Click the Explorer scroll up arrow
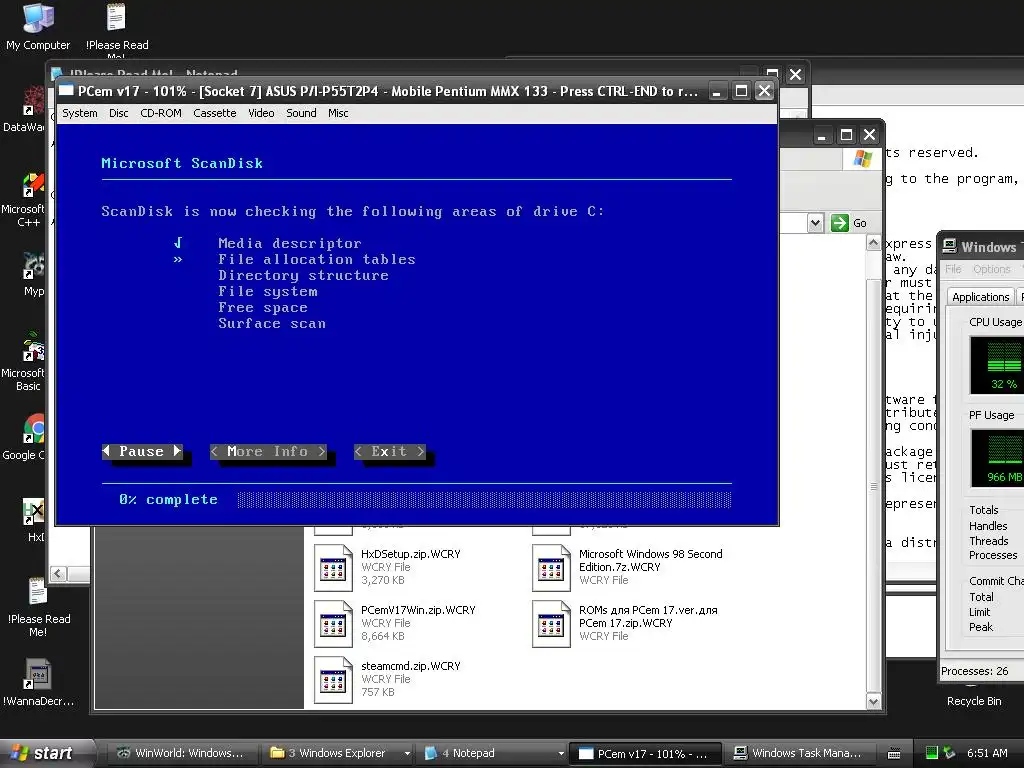1024x768 pixels. [x=873, y=244]
